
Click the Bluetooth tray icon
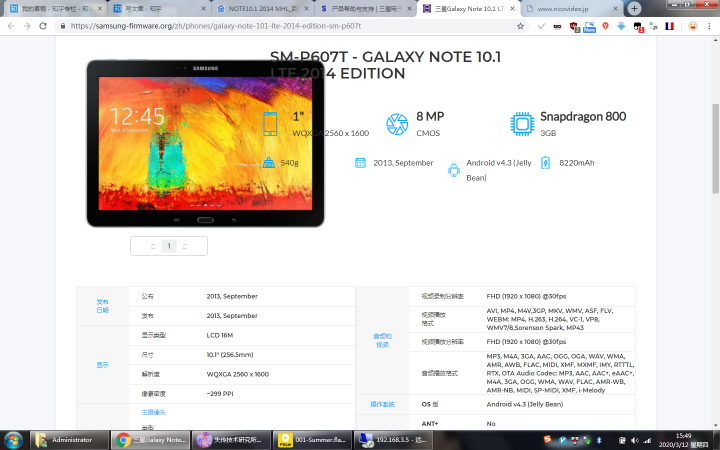coord(599,440)
